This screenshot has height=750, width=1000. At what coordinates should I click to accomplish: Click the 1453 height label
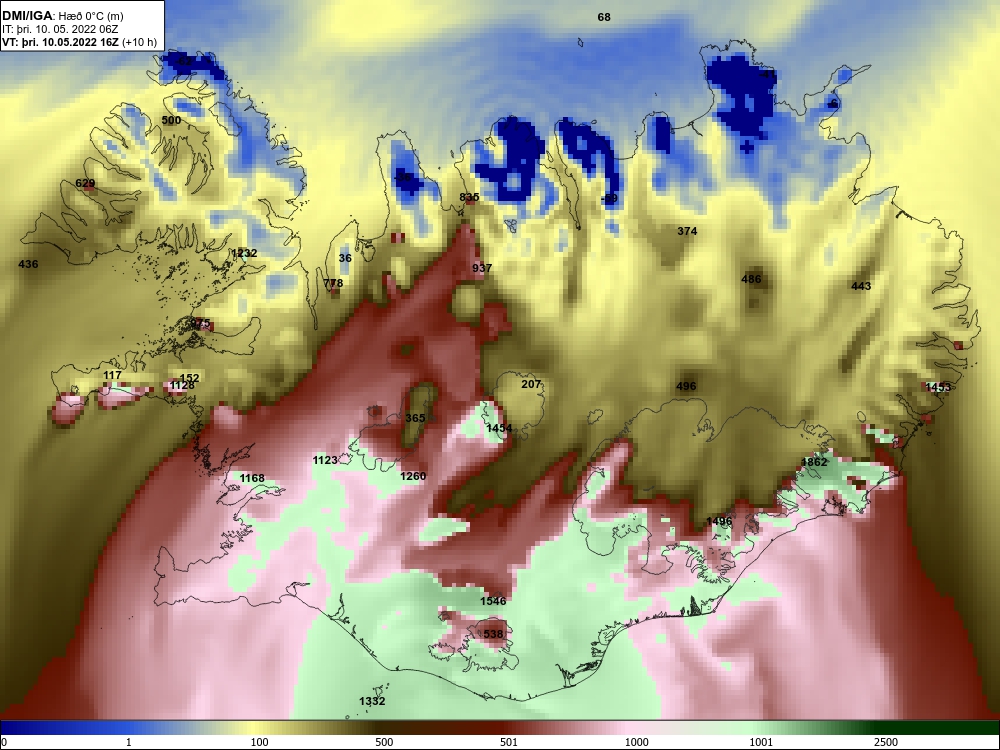click(938, 387)
